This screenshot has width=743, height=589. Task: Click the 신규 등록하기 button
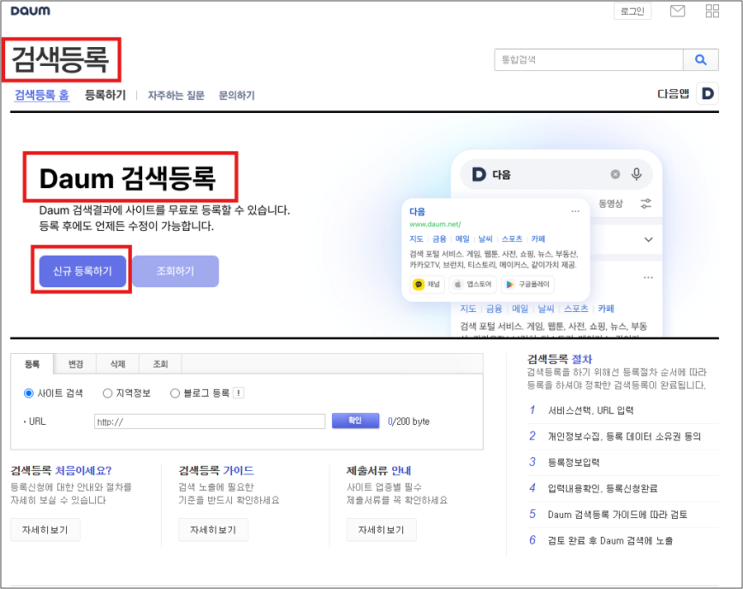pyautogui.click(x=82, y=271)
